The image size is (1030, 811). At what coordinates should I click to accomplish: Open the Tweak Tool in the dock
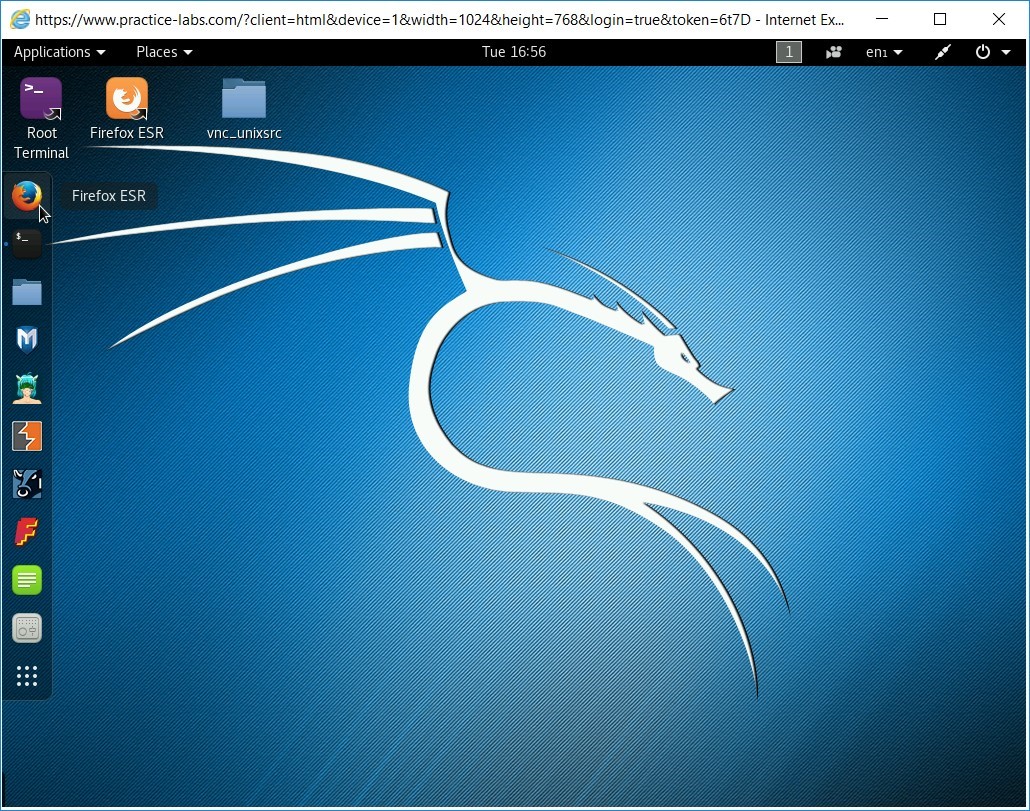click(x=27, y=628)
